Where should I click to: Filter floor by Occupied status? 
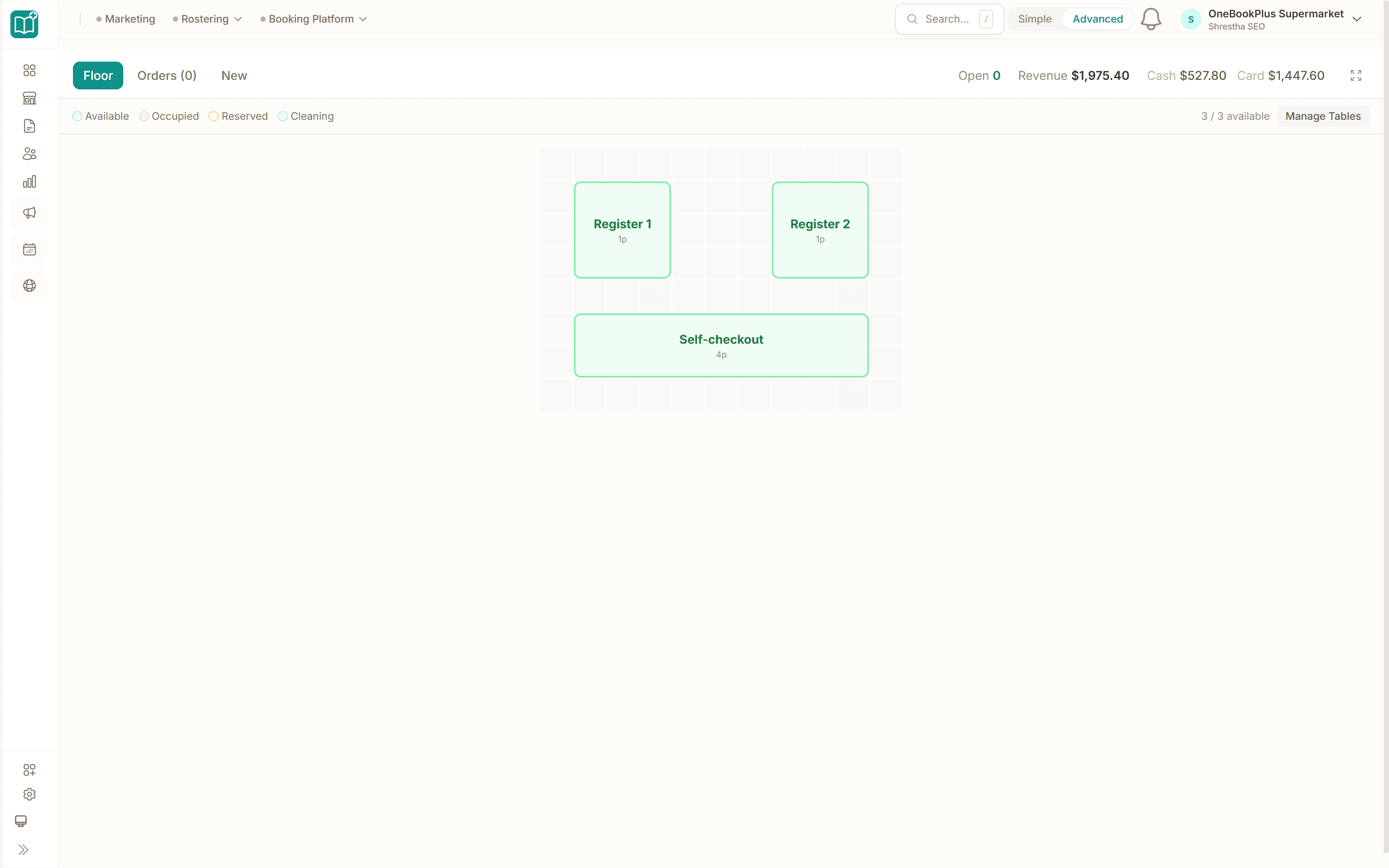point(169,116)
